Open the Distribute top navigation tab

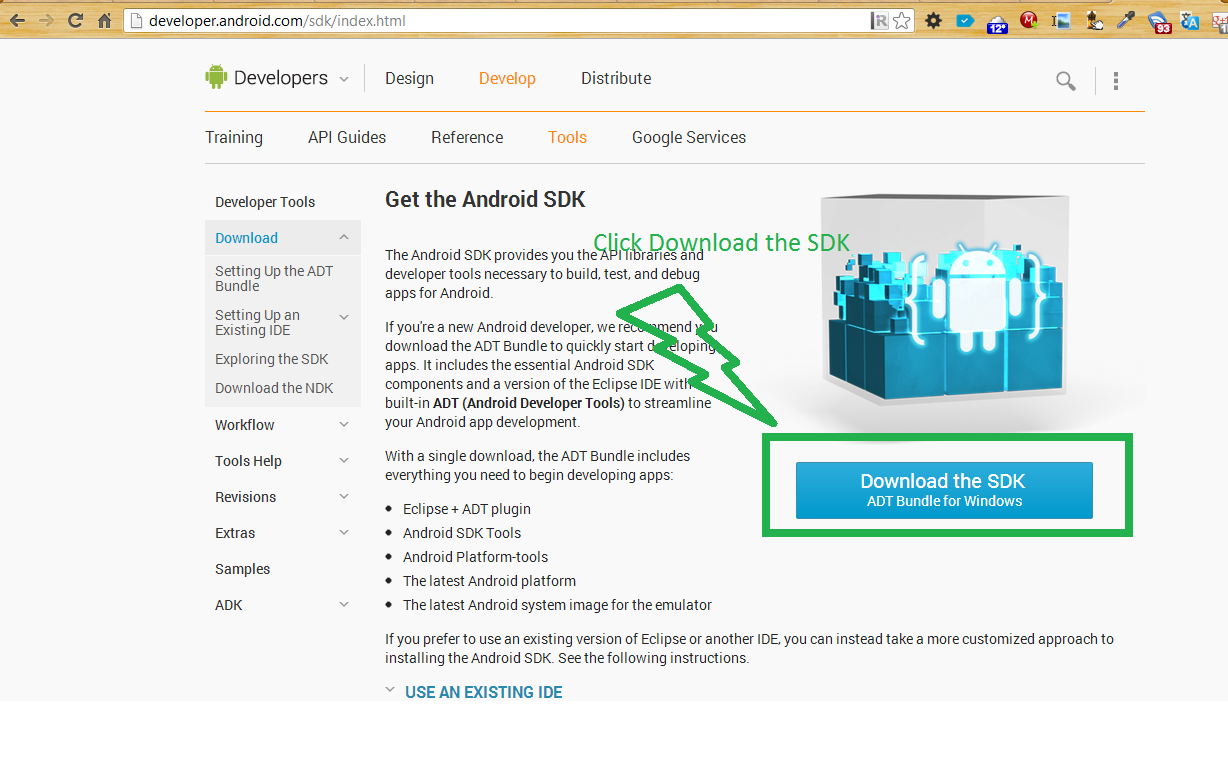tap(616, 78)
